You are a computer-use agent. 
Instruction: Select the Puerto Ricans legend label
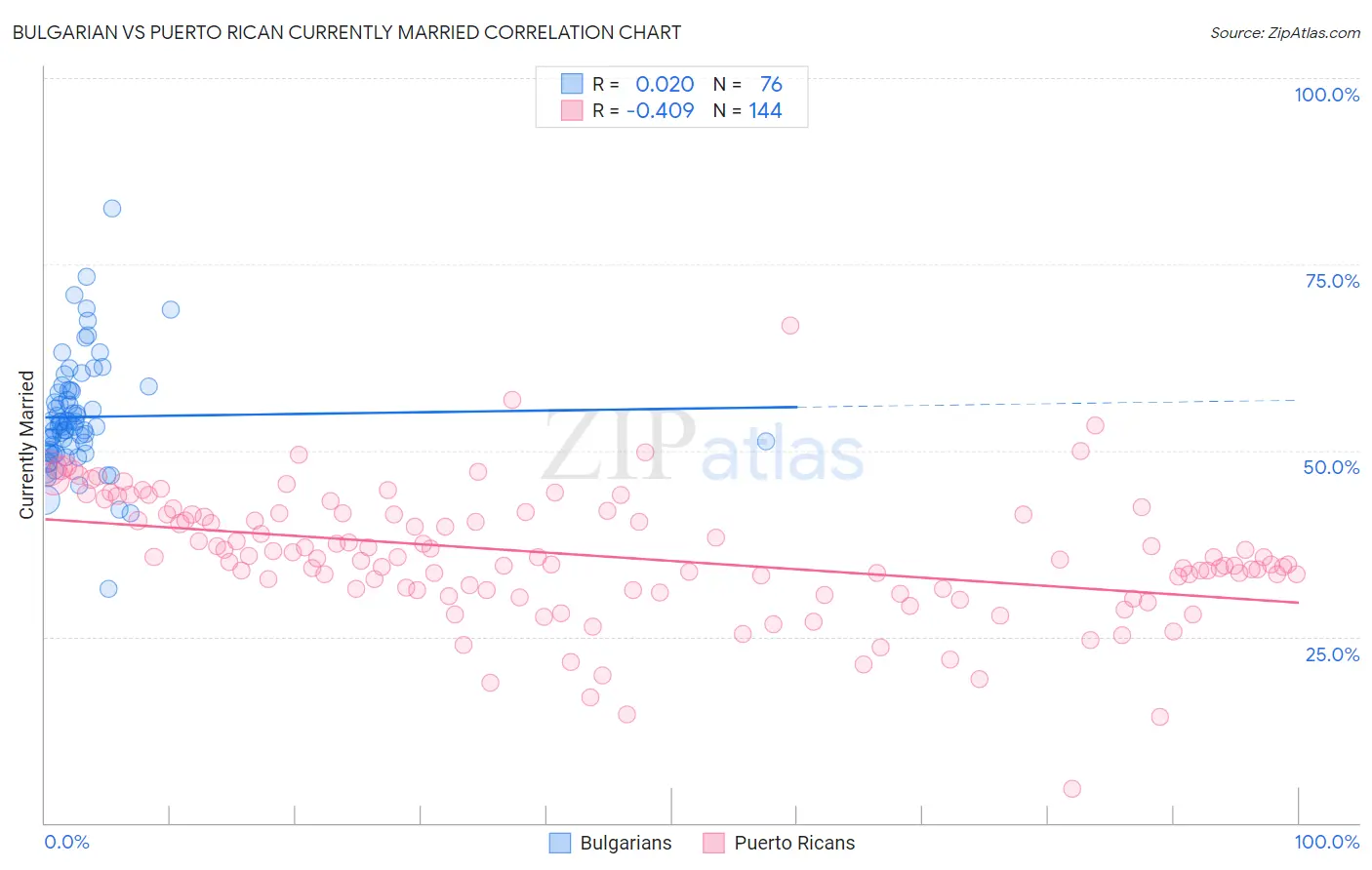(794, 843)
